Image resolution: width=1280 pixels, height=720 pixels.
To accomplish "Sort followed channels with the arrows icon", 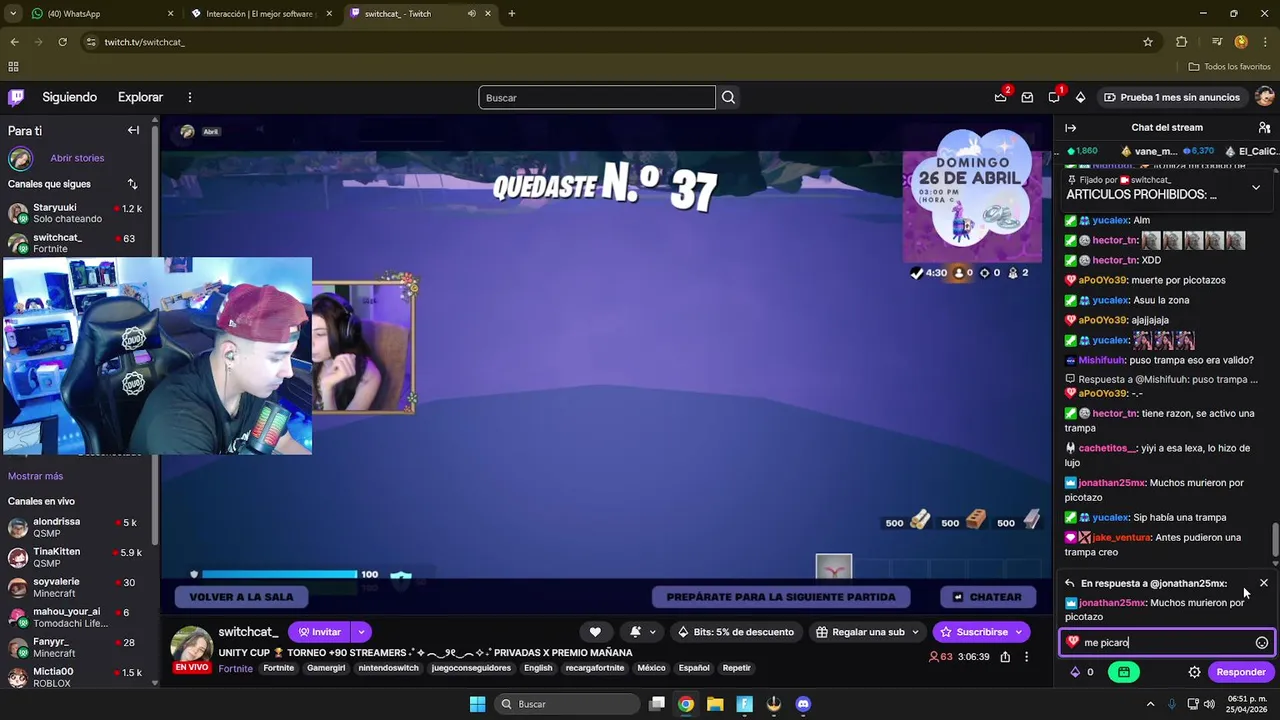I will point(132,184).
